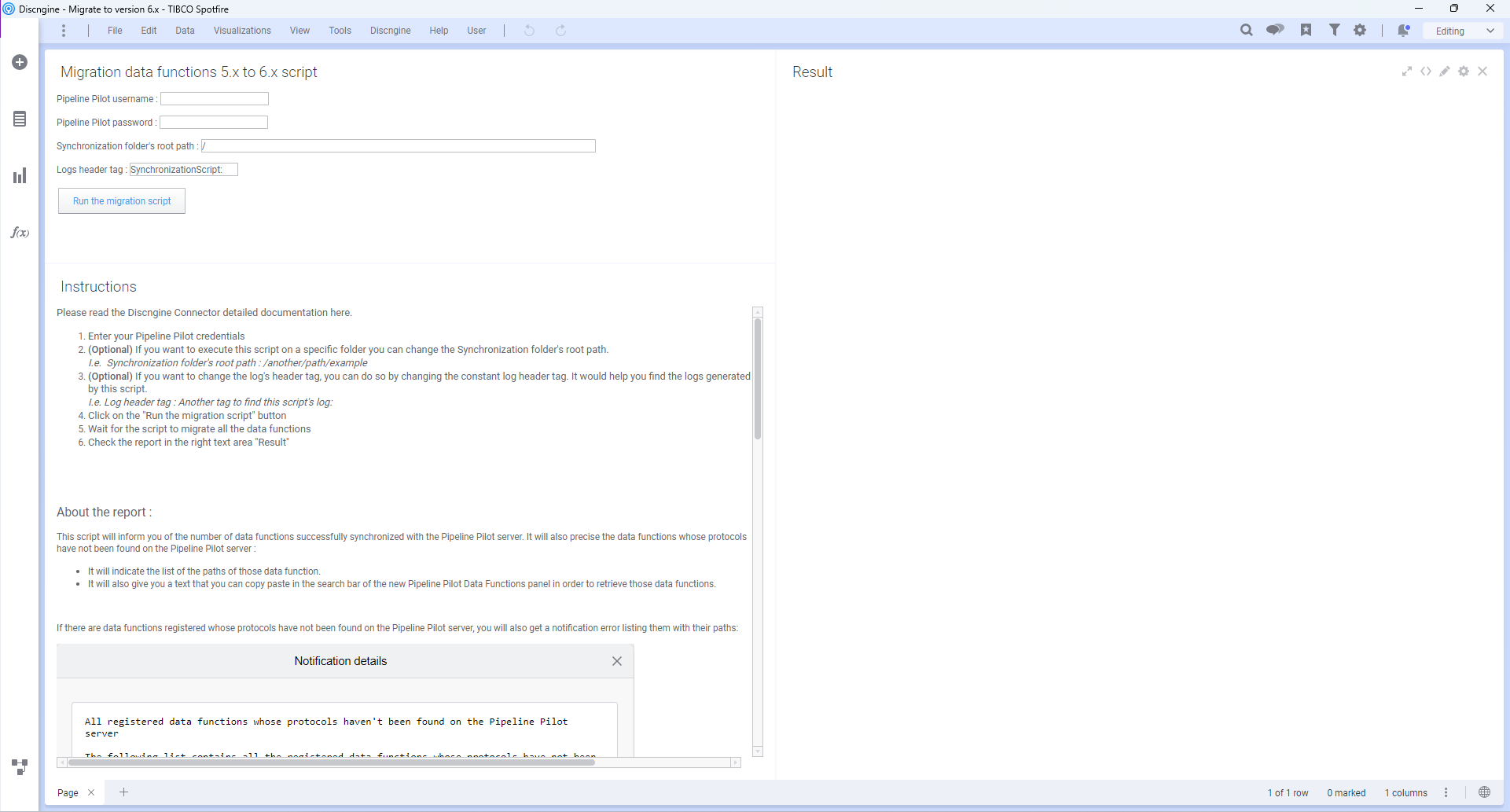1510x812 pixels.
Task: Open status bar three-dot options
Action: pyautogui.click(x=1446, y=792)
